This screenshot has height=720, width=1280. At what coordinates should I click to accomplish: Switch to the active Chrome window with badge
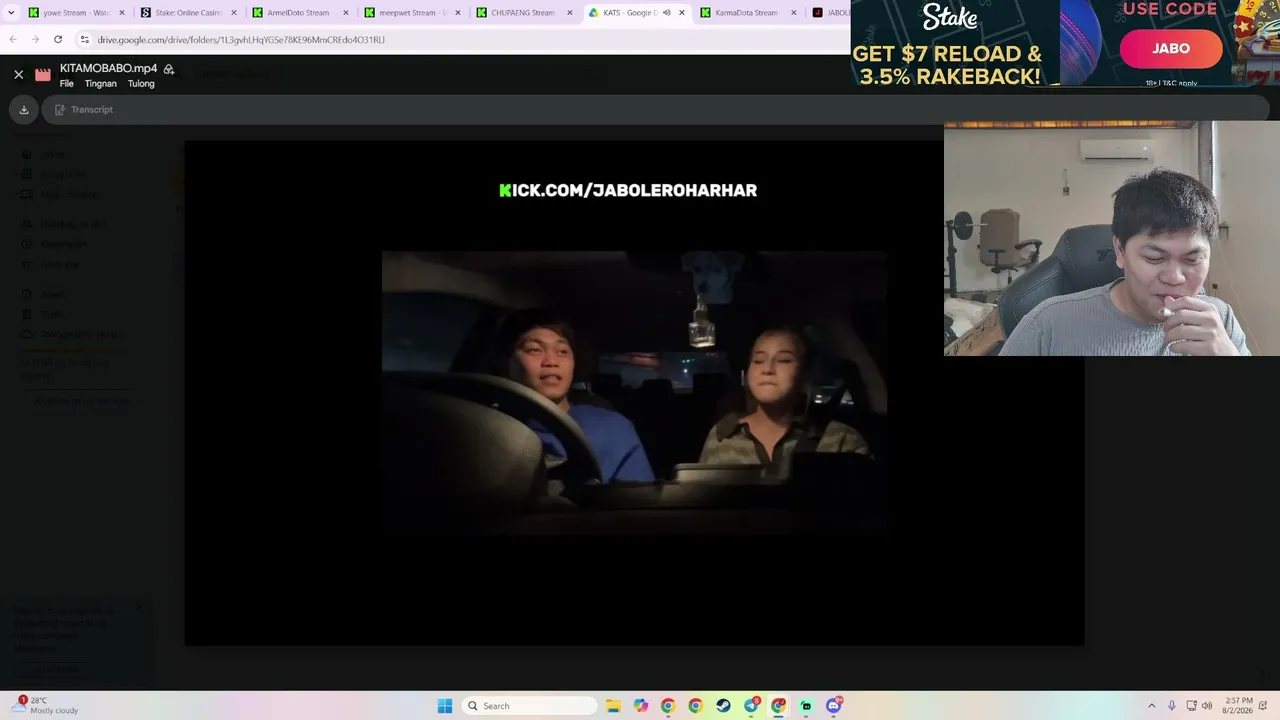tap(778, 706)
